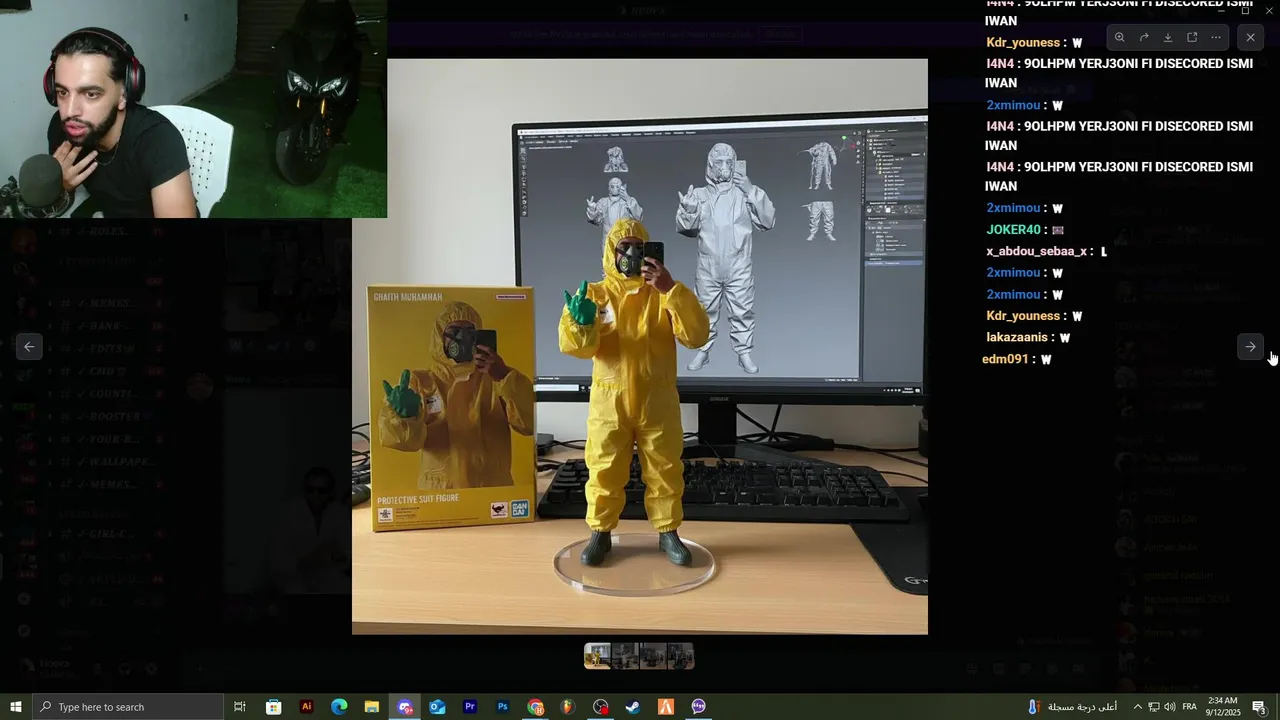The height and width of the screenshot is (720, 1280).
Task: Open Outlook from taskbar
Action: point(437,707)
